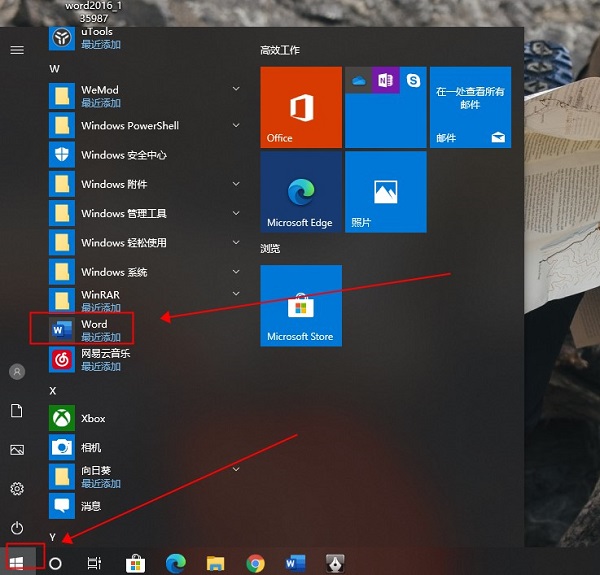
Task: Open Google Chrome on taskbar
Action: (256, 563)
